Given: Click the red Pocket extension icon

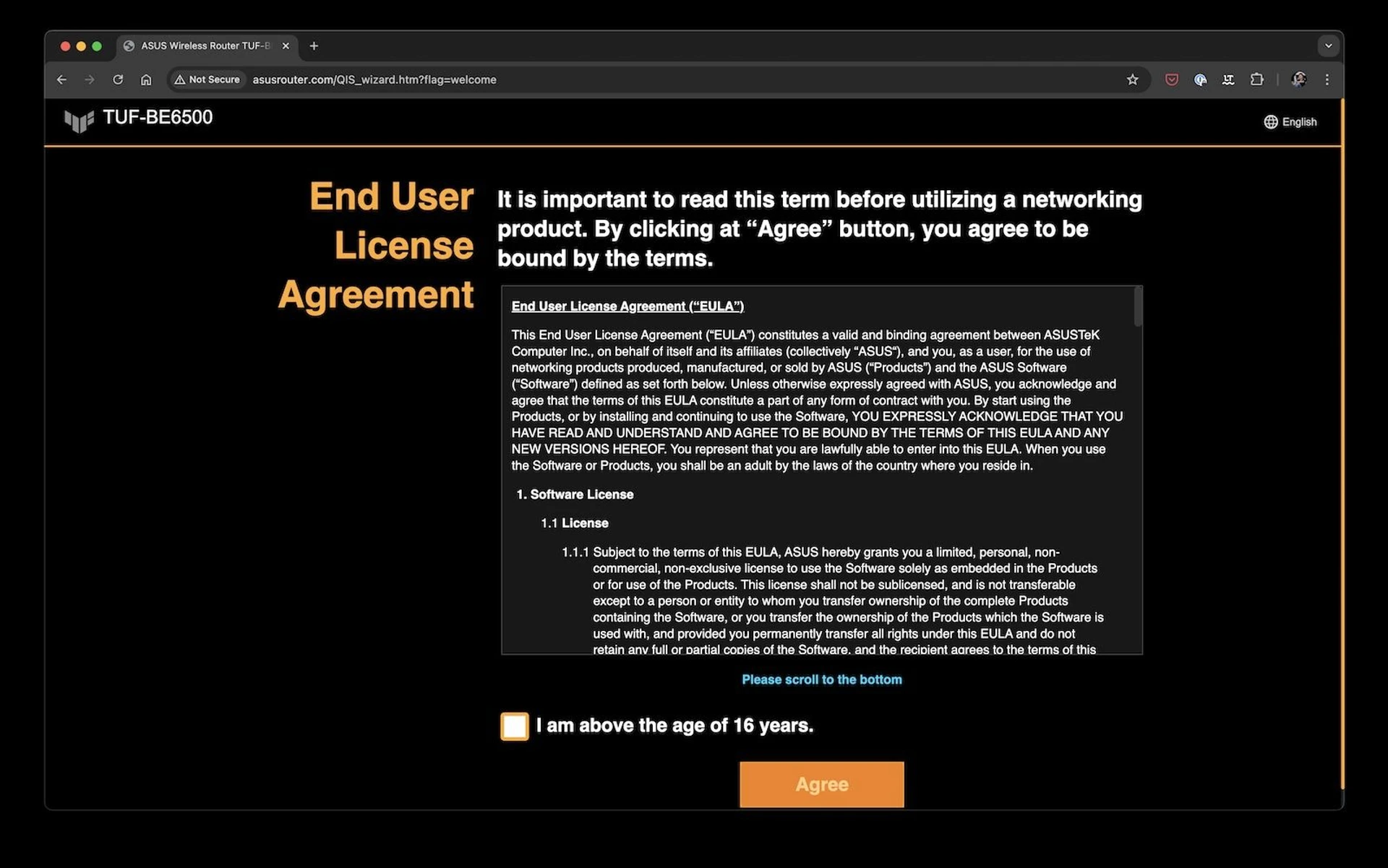Looking at the screenshot, I should point(1172,80).
